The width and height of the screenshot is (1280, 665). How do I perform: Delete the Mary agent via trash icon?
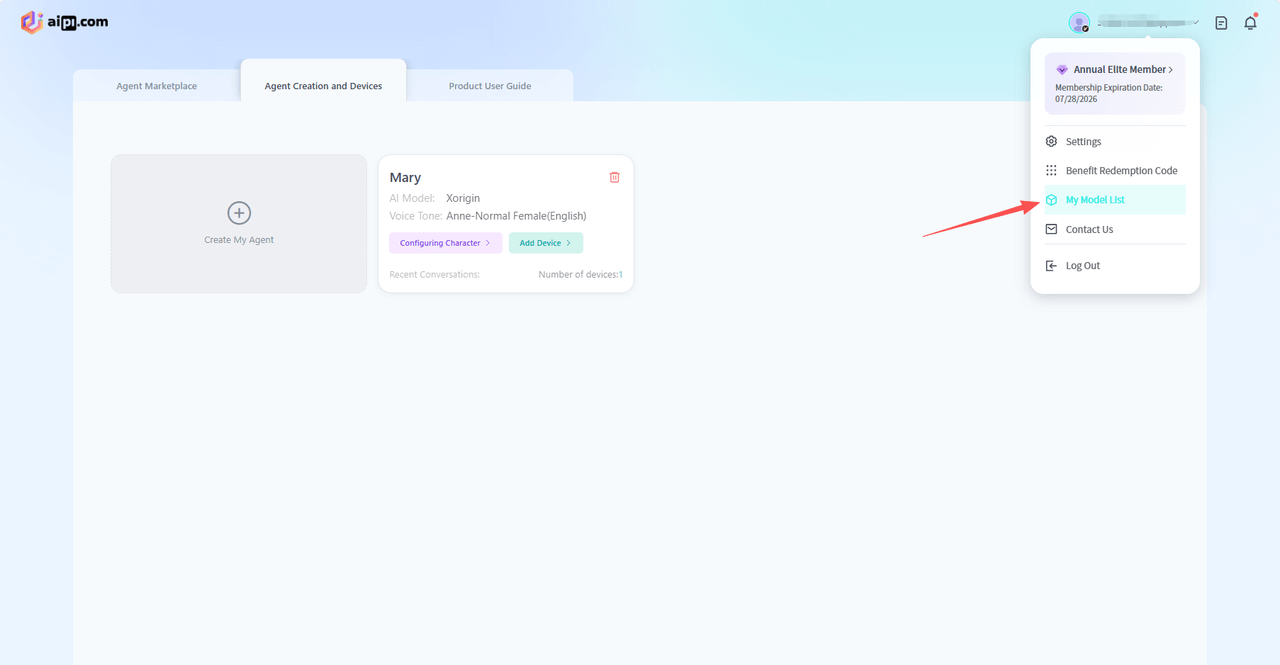tap(614, 177)
